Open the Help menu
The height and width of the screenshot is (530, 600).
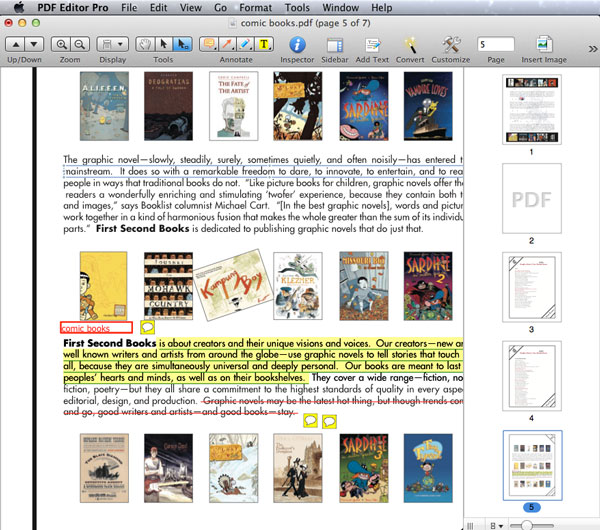[382, 8]
